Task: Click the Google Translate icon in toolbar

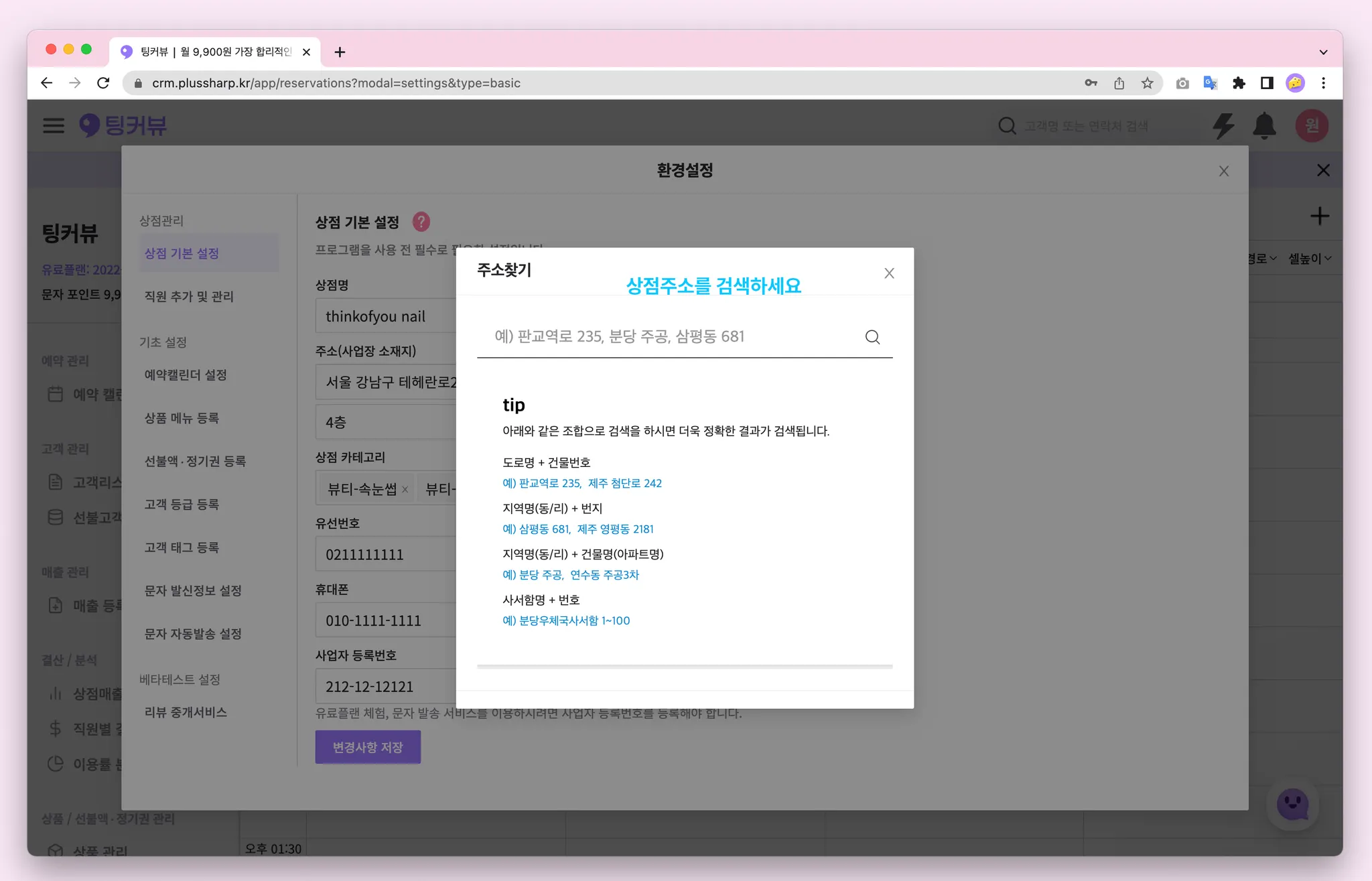Action: (x=1210, y=83)
